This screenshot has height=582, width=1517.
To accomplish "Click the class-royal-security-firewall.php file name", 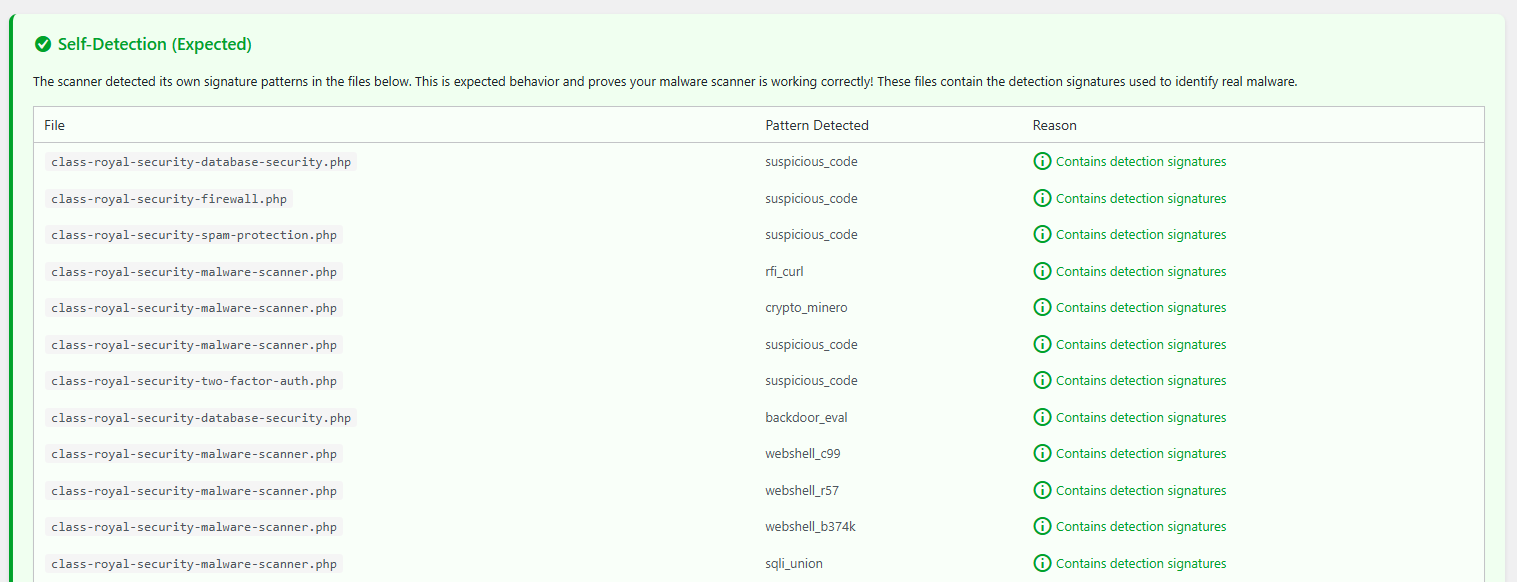I will pyautogui.click(x=167, y=198).
